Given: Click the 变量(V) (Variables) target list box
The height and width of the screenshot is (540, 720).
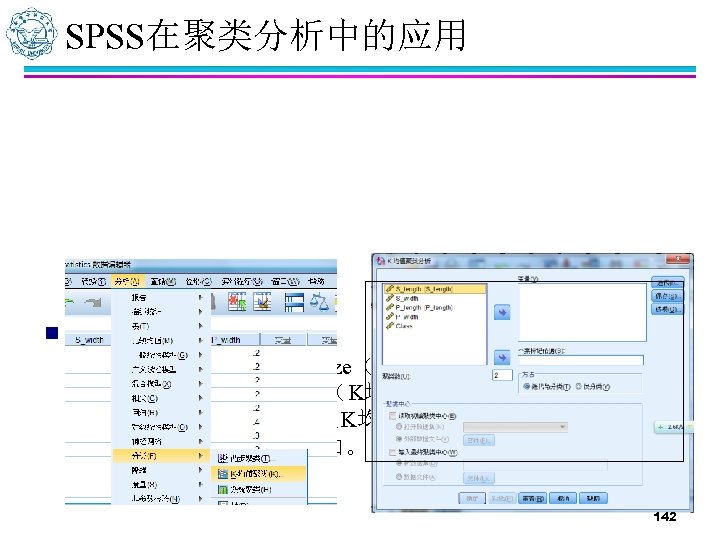Looking at the screenshot, I should (582, 312).
